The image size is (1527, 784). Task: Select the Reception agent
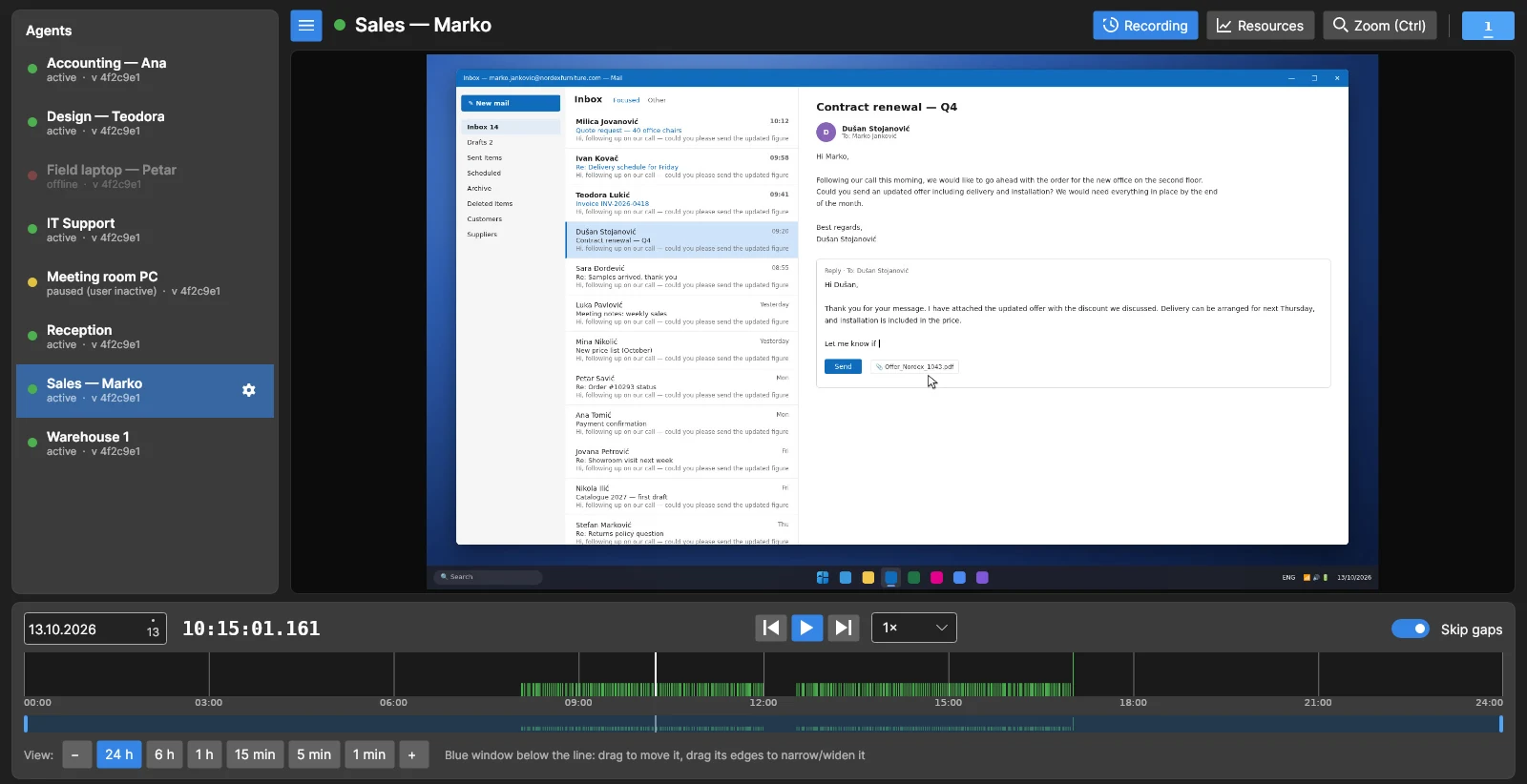coord(145,337)
